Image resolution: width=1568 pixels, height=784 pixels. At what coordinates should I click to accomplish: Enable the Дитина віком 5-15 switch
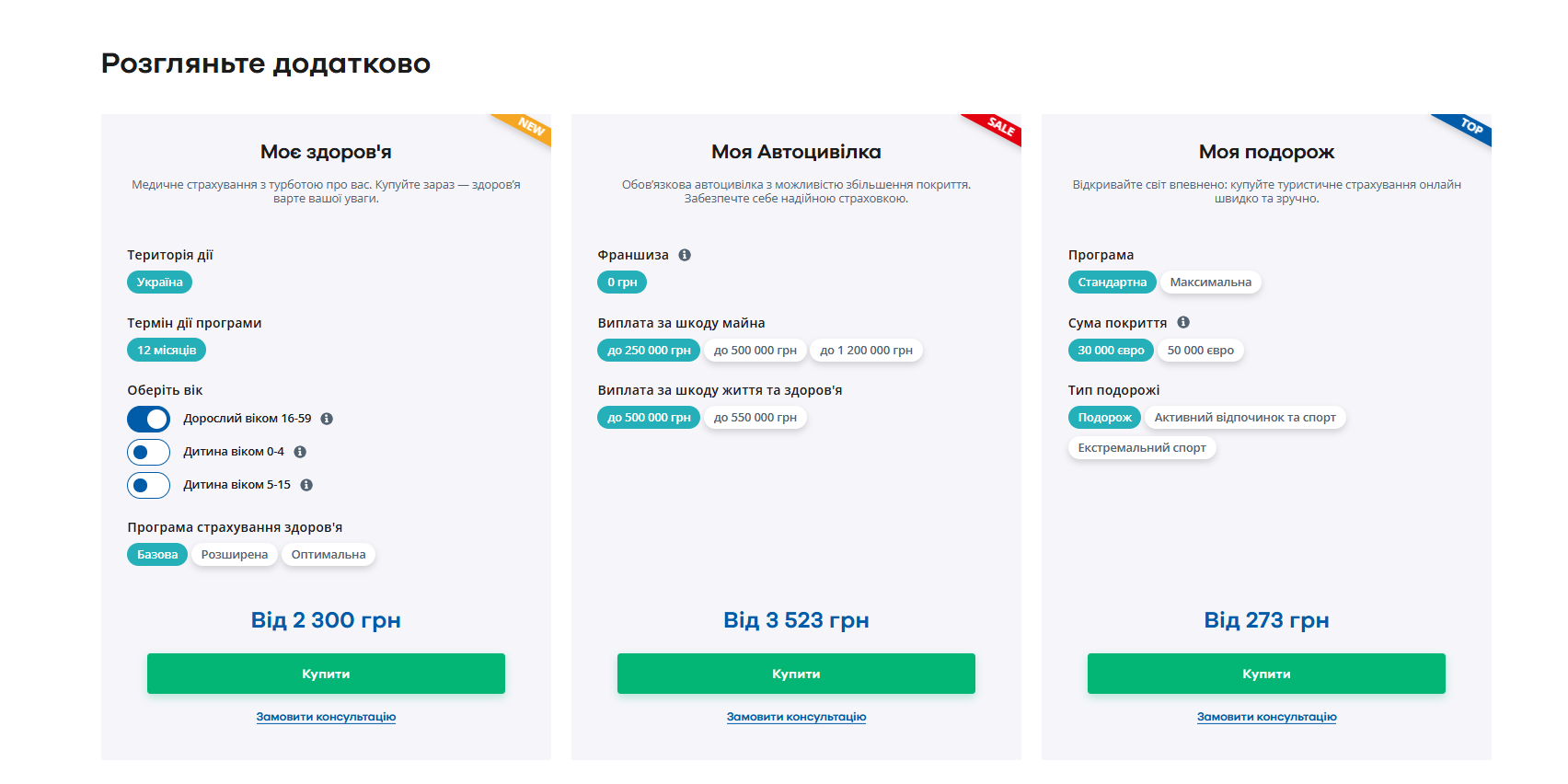[149, 485]
